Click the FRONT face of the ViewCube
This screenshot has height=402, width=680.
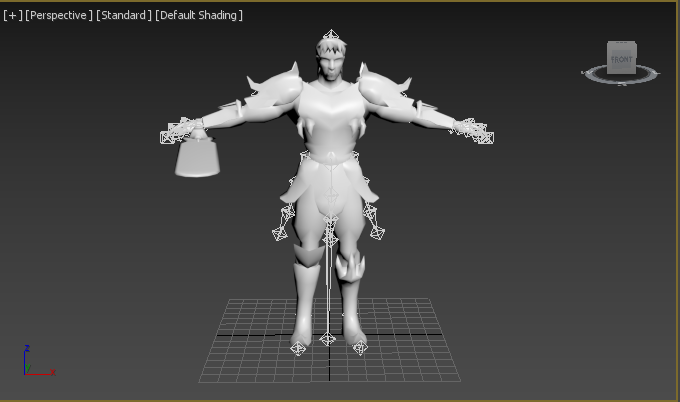pos(621,60)
